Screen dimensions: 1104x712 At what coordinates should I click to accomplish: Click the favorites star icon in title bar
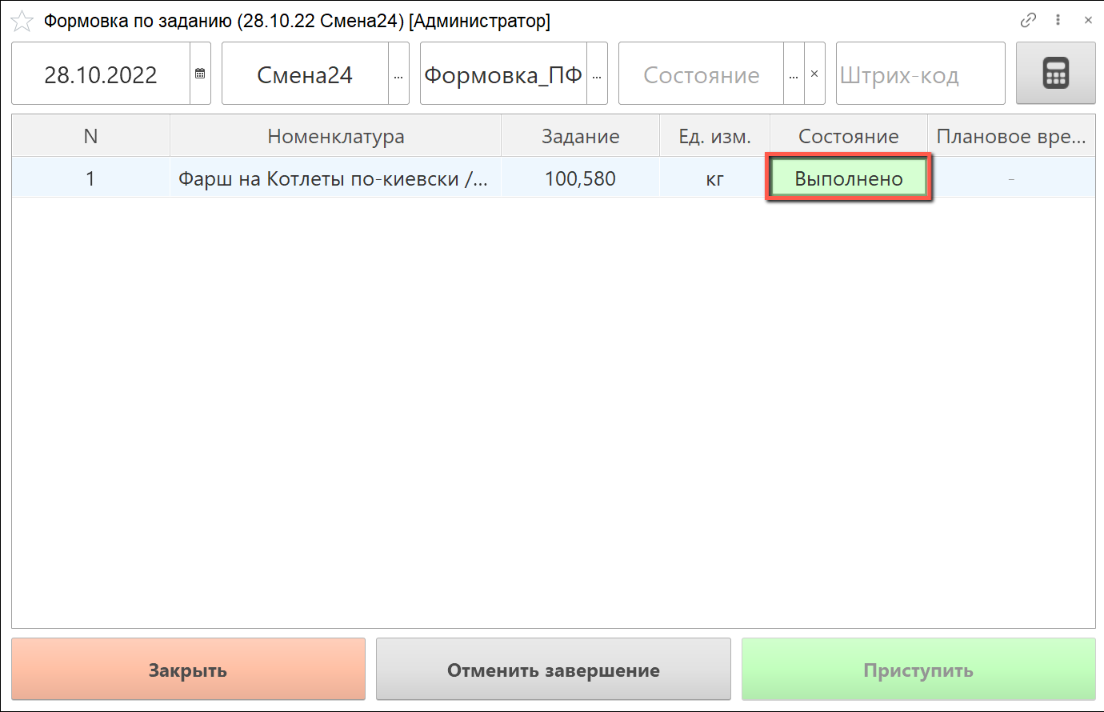tap(21, 21)
